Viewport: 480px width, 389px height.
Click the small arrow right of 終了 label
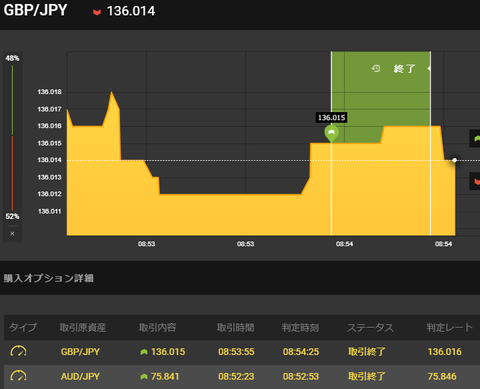point(429,68)
